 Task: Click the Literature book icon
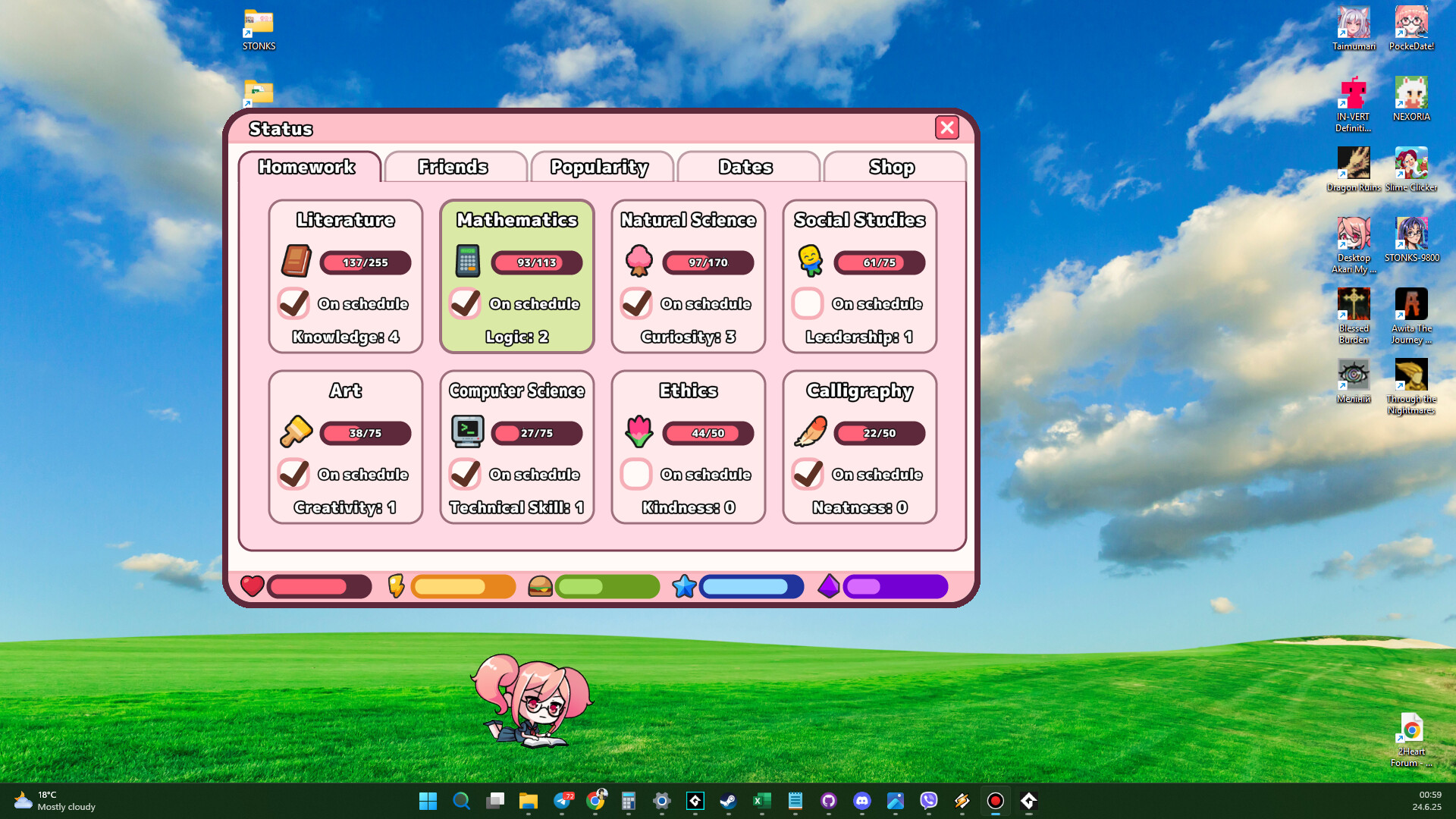[296, 262]
